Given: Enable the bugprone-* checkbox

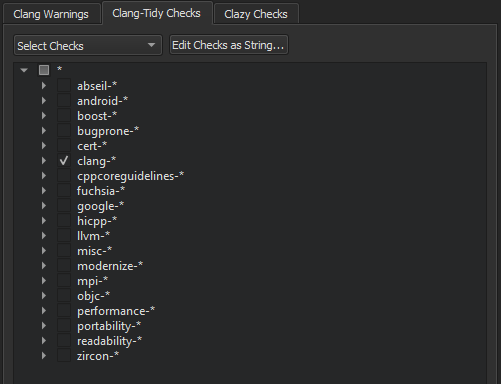Looking at the screenshot, I should (64, 131).
